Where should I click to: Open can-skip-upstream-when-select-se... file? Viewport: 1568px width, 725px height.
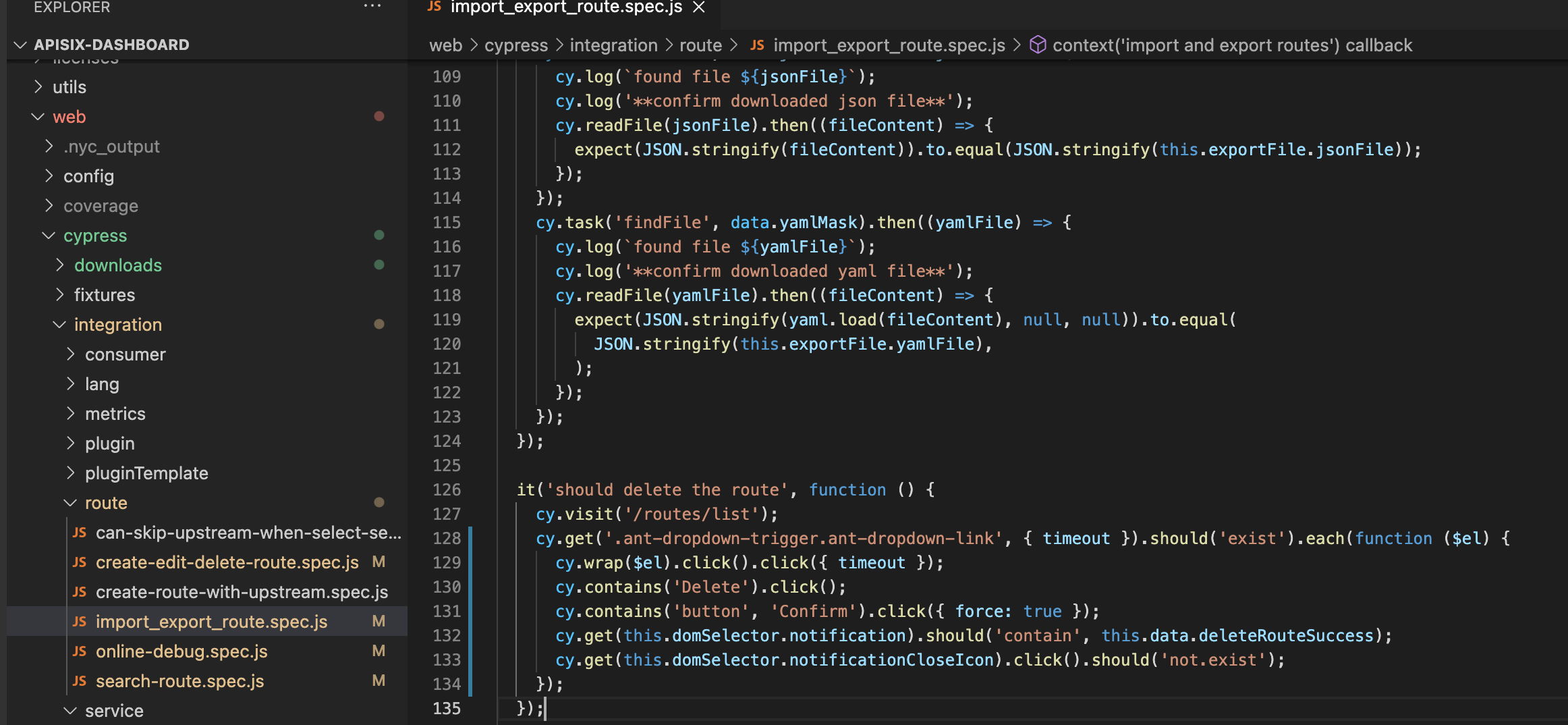click(x=248, y=533)
